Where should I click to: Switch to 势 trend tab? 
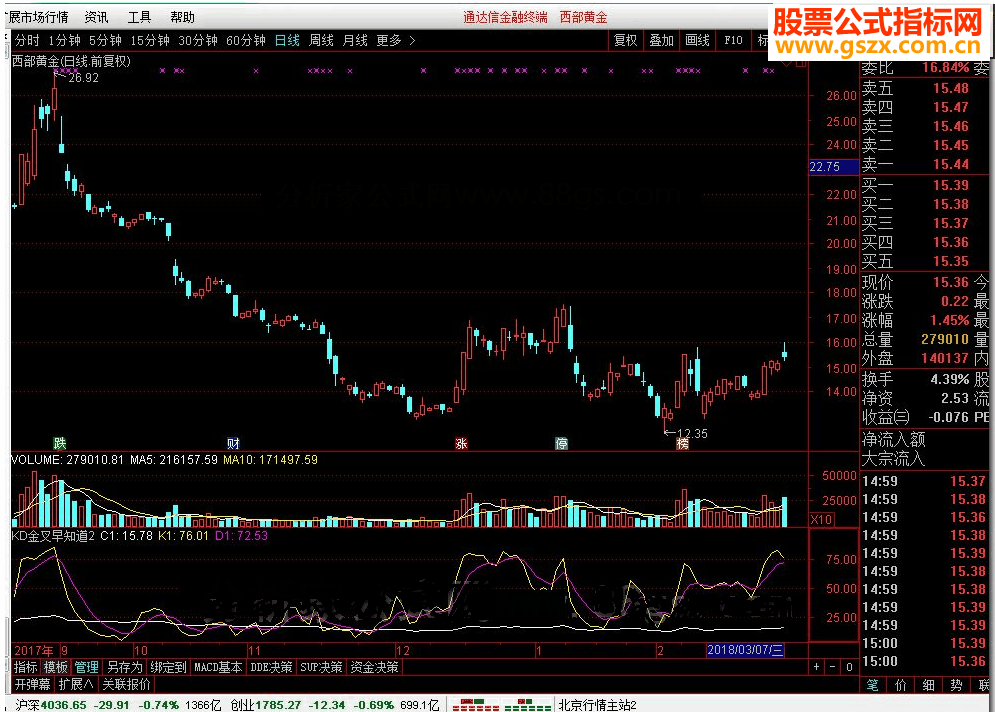[957, 685]
